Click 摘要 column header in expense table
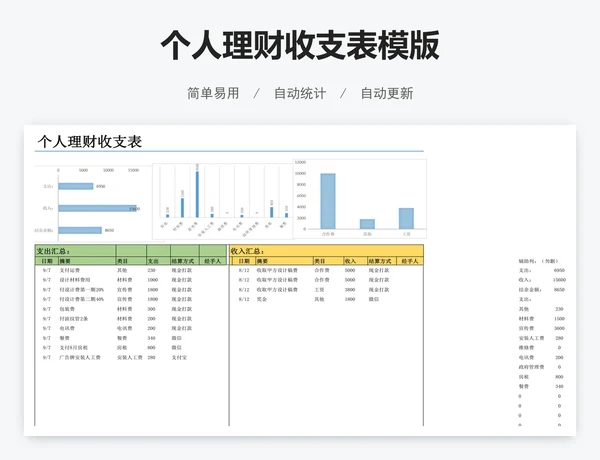 pyautogui.click(x=87, y=261)
